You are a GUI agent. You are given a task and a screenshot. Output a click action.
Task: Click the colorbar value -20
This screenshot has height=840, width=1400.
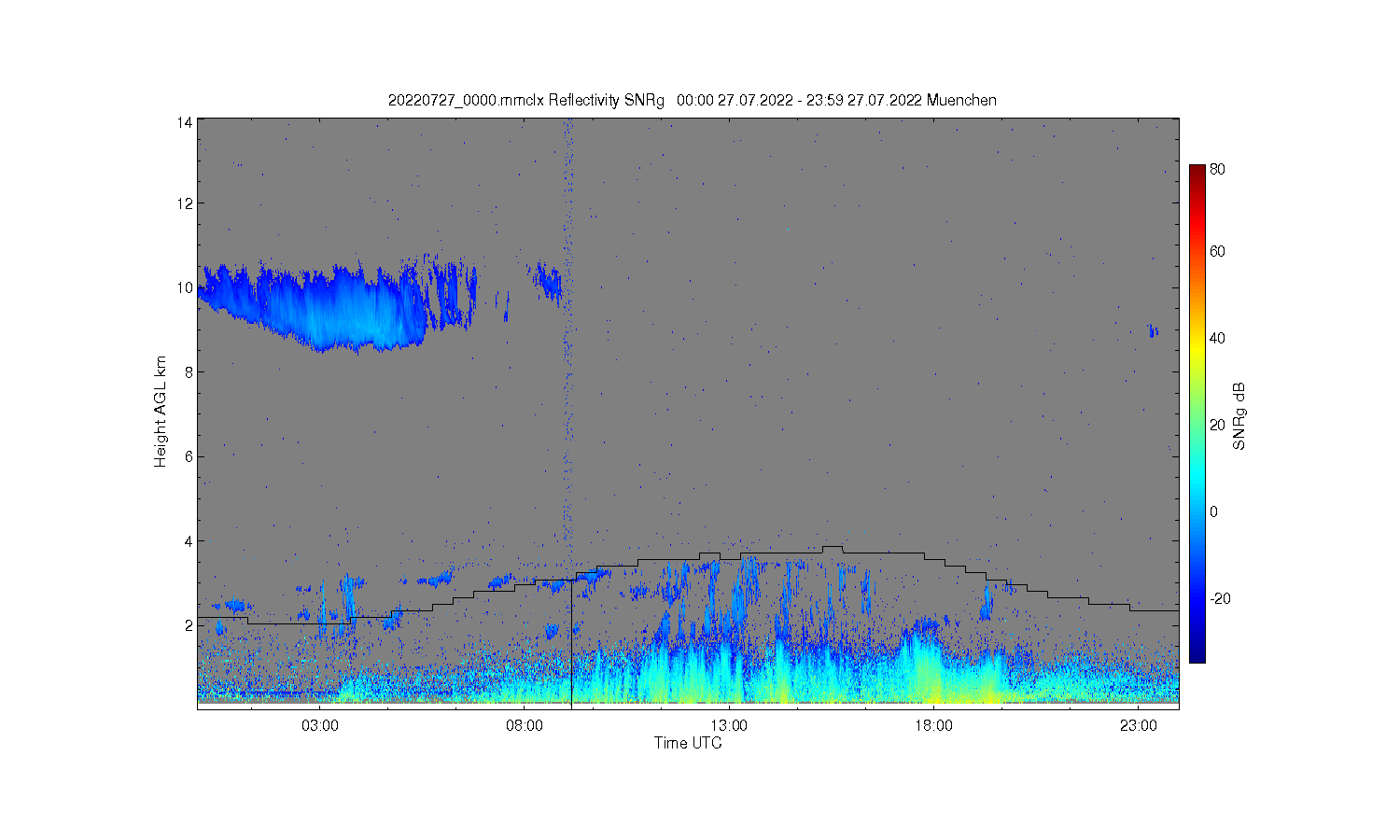tap(1220, 599)
